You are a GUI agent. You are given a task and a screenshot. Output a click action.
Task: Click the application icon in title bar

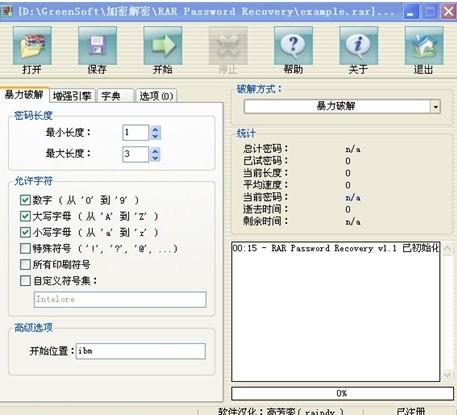[7, 12]
